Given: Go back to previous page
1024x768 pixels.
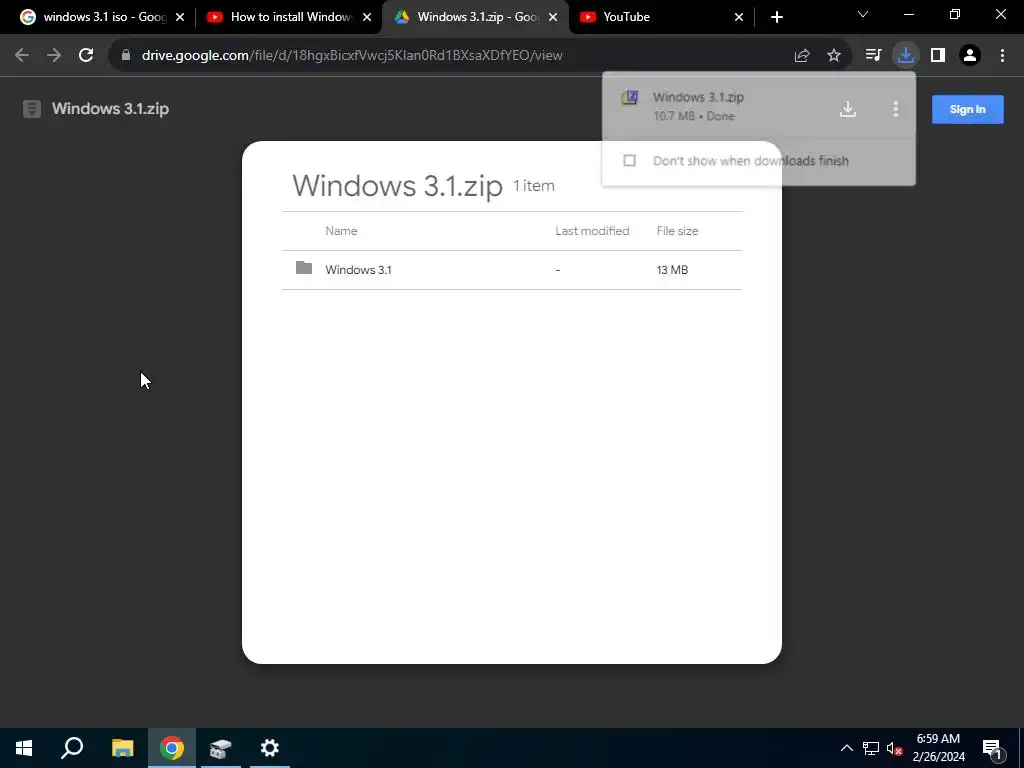Looking at the screenshot, I should pos(22,56).
